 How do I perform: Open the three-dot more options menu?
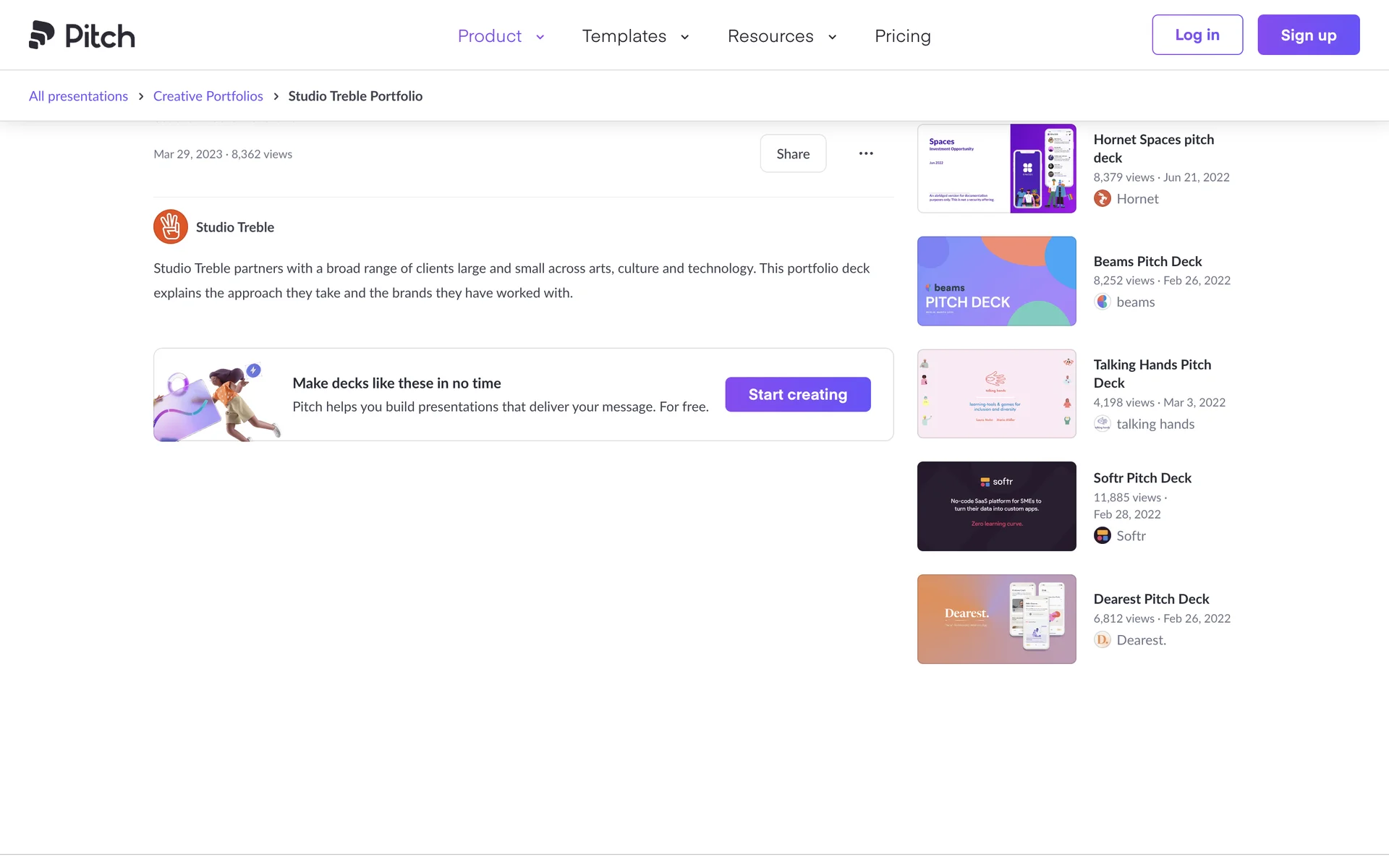[866, 153]
